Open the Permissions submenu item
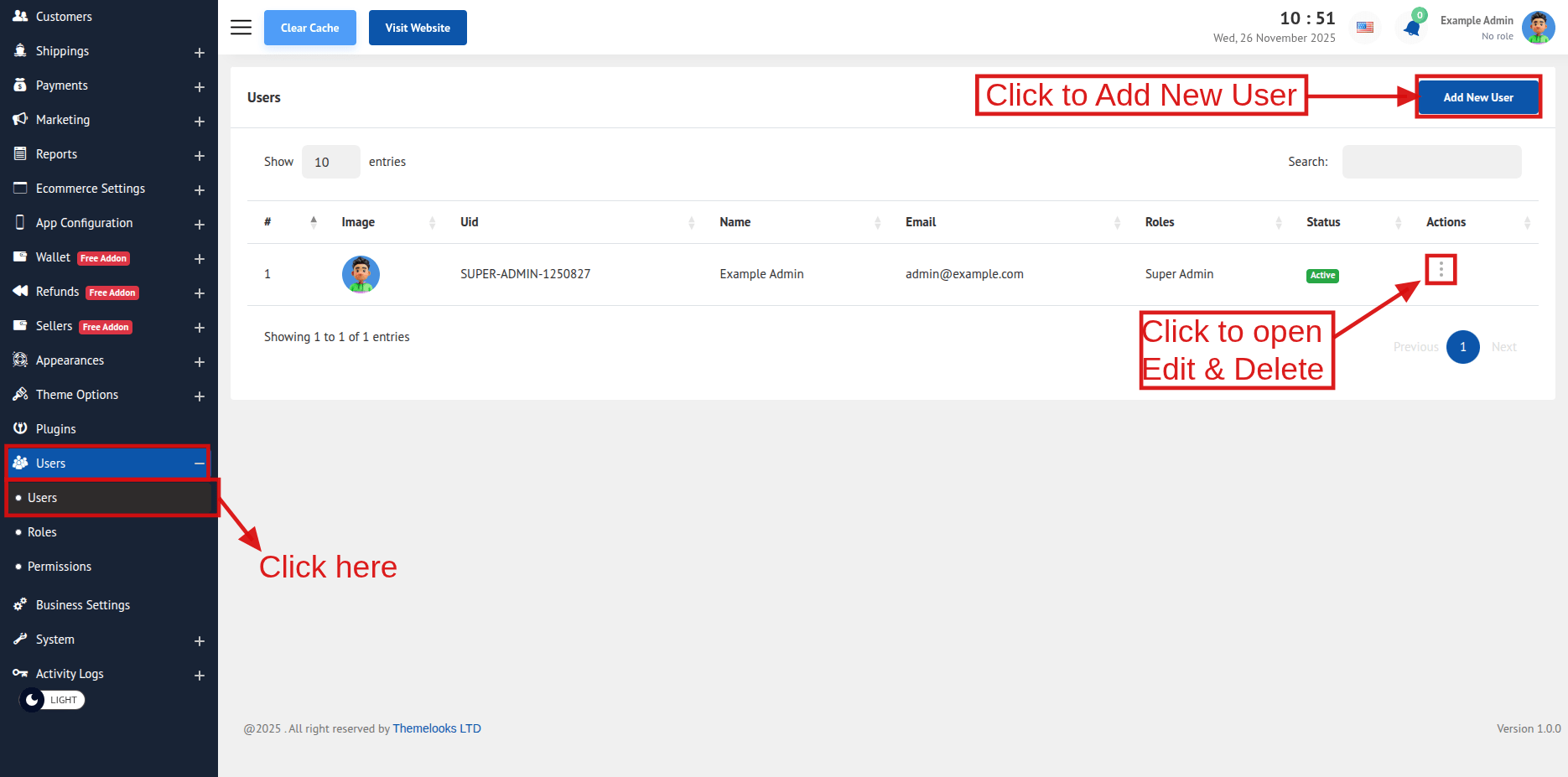Viewport: 1568px width, 777px height. [x=60, y=567]
